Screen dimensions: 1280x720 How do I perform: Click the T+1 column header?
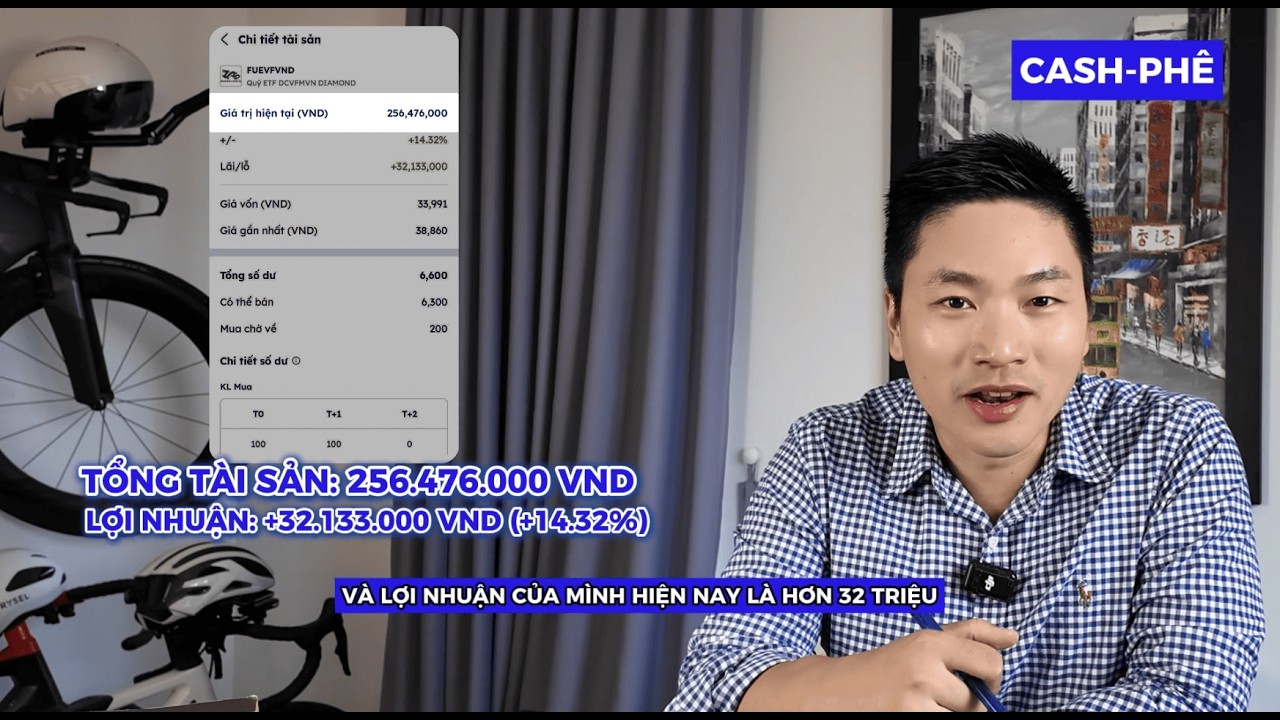point(334,414)
